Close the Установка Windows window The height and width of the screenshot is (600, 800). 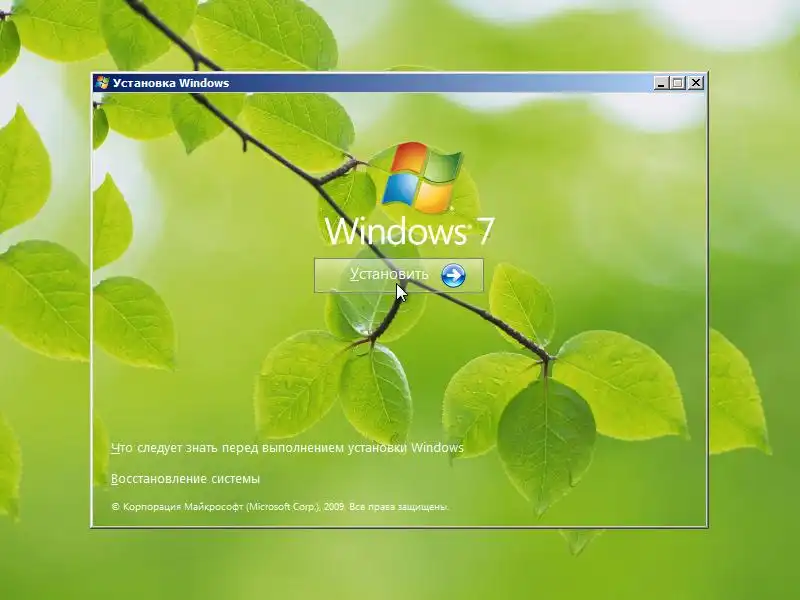696,83
